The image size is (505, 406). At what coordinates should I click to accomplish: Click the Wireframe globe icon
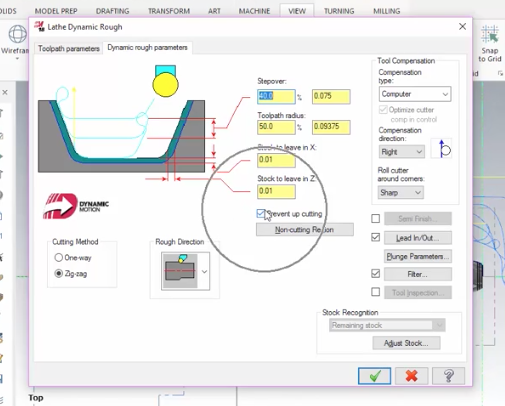coord(17,34)
